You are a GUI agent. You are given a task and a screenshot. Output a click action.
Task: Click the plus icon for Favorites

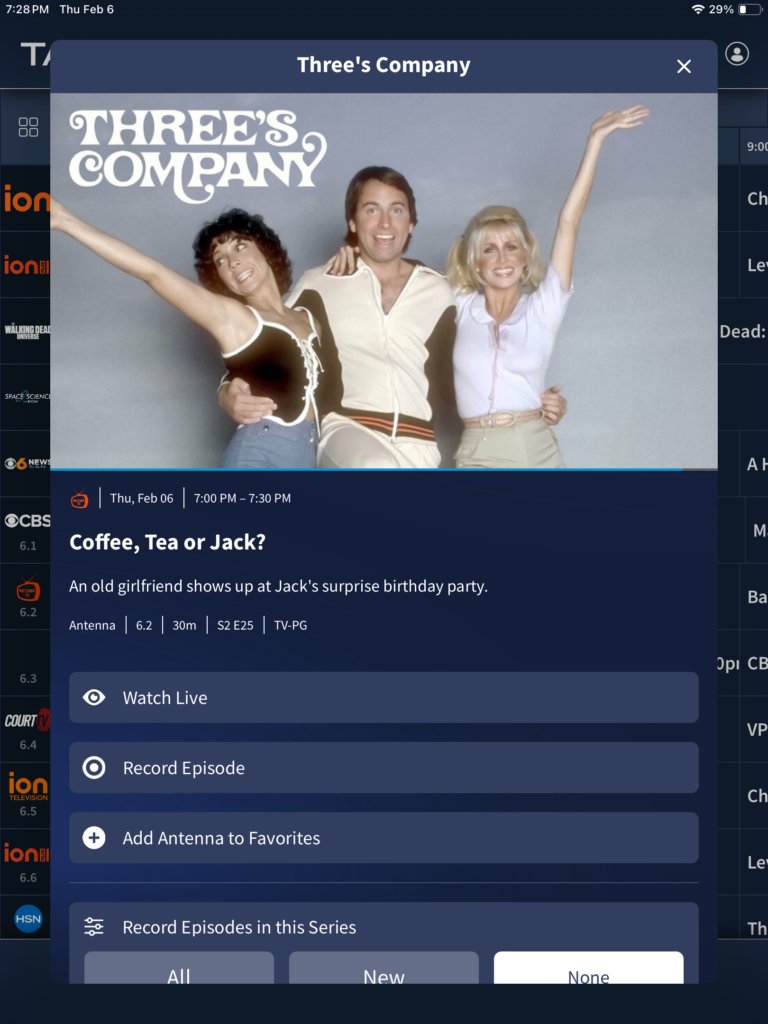pos(94,838)
